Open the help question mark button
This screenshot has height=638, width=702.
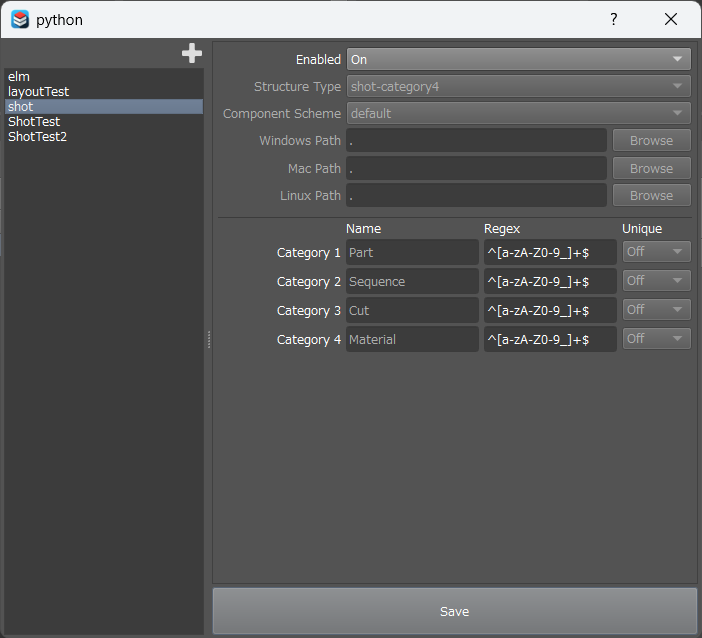point(613,19)
